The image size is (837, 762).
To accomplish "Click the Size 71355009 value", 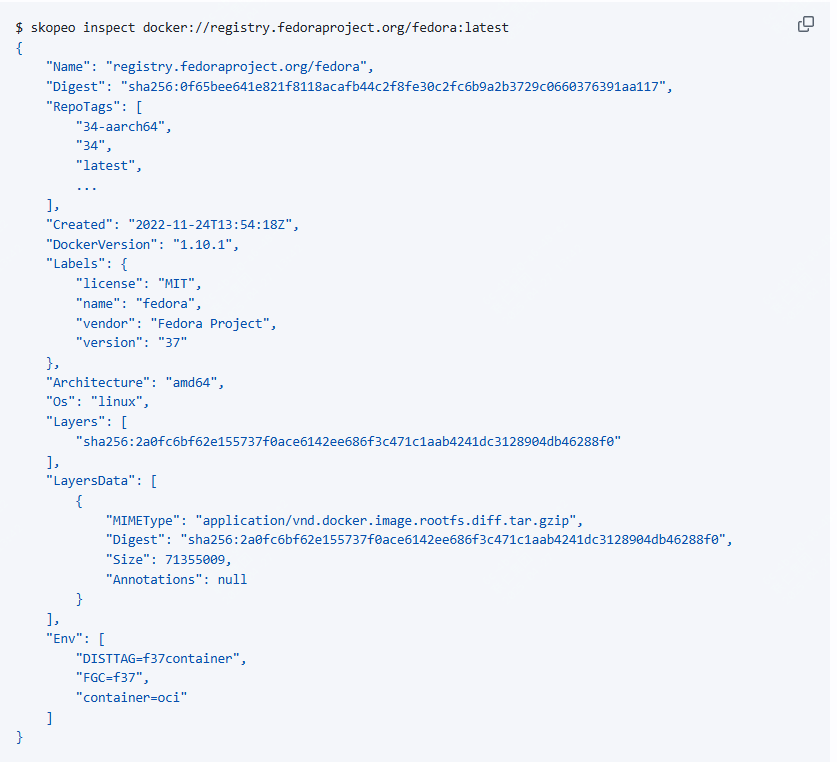I will coord(196,559).
